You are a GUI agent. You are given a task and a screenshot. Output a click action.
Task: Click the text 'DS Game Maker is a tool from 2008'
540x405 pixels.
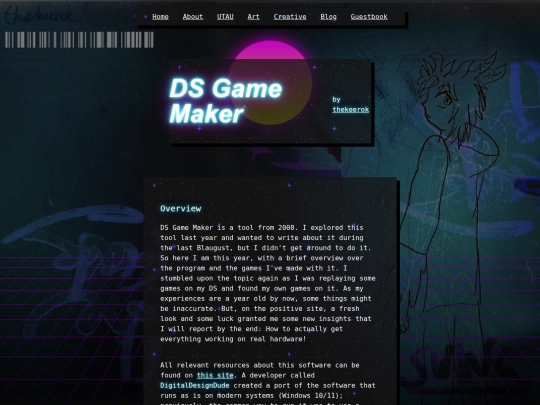pyautogui.click(x=227, y=228)
